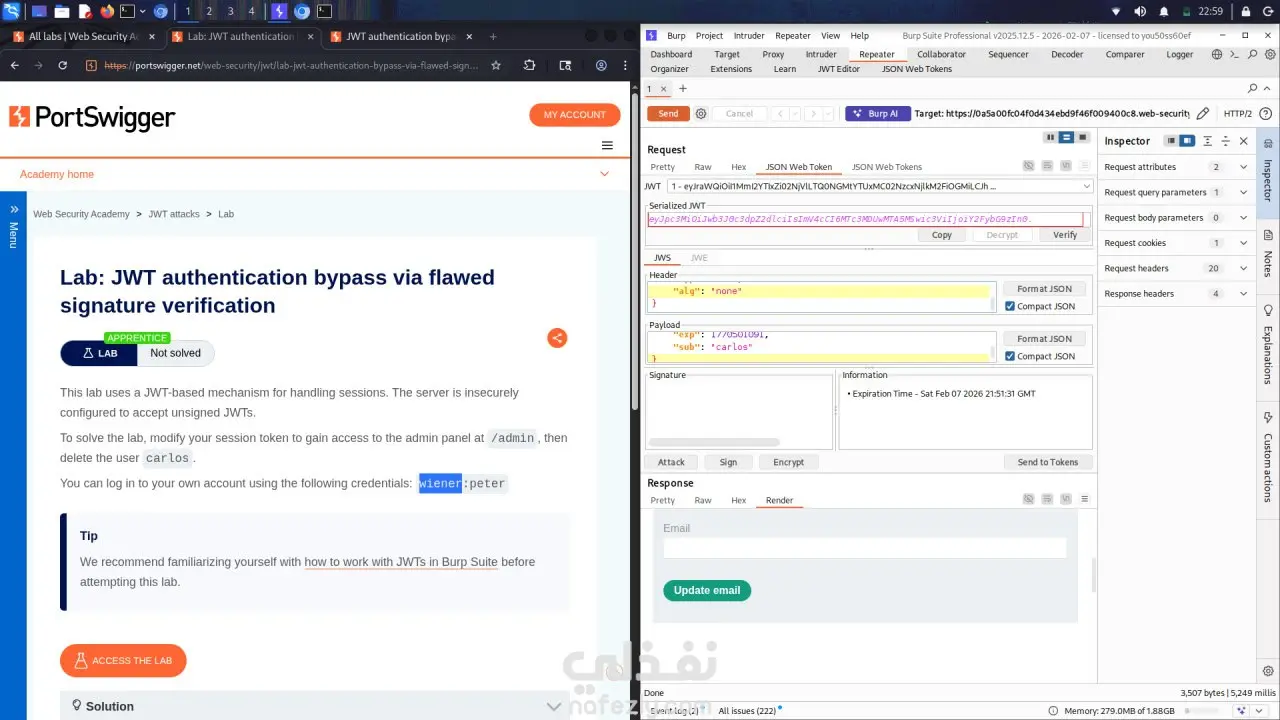Click the Email field in rendered response

864,548
